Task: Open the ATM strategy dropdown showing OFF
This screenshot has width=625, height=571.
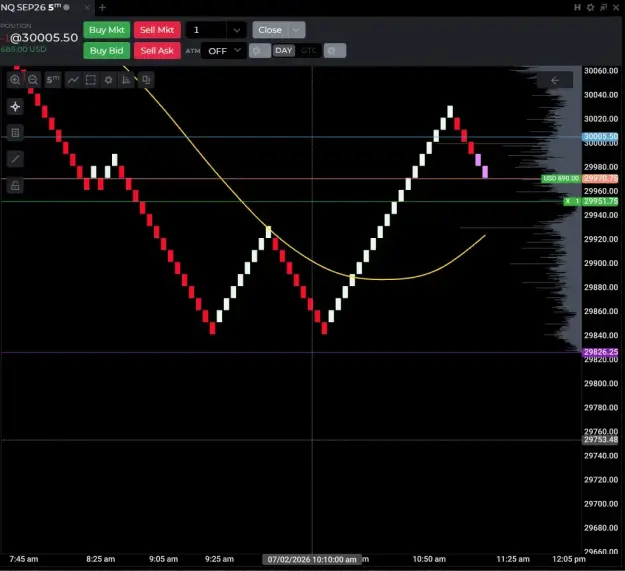Action: (x=224, y=51)
